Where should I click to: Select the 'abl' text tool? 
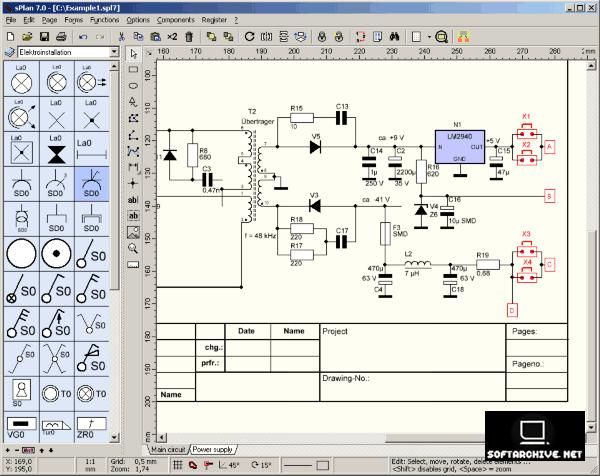[133, 200]
